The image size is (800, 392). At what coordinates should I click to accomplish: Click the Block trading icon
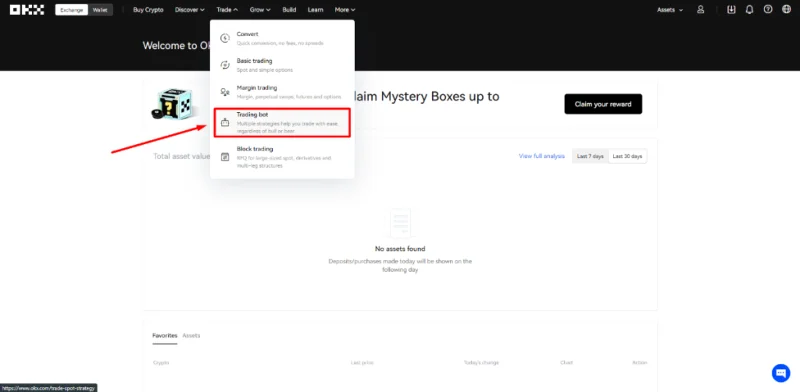click(225, 157)
